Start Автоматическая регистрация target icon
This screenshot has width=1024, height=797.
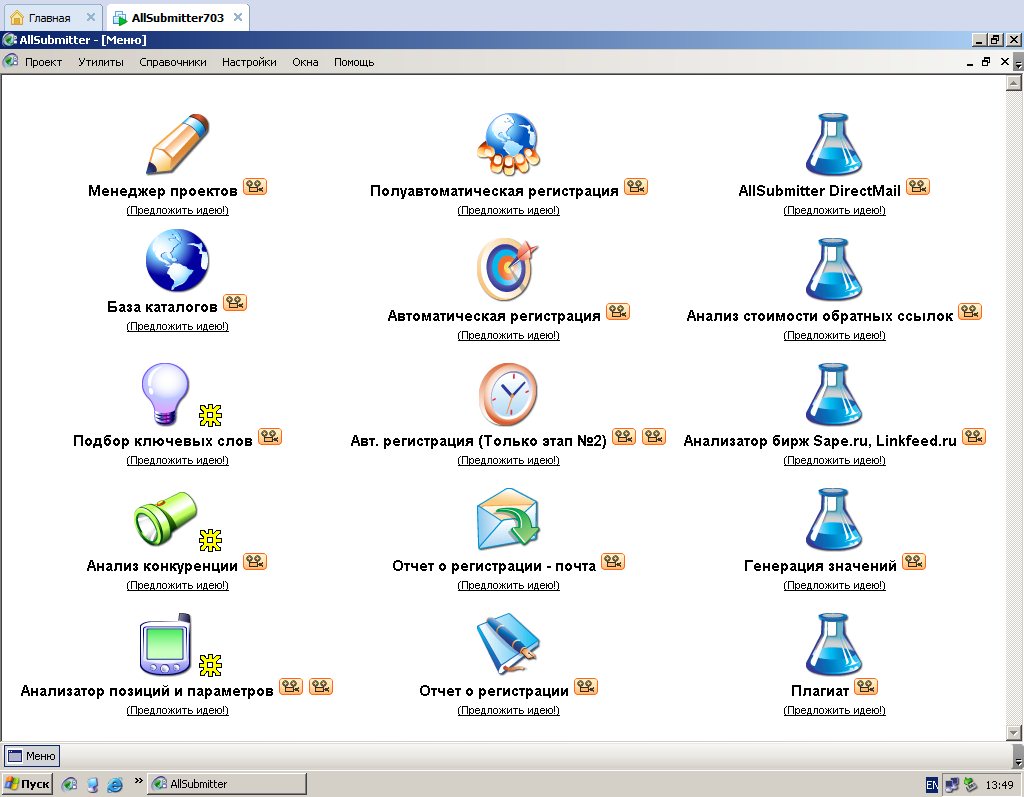[x=508, y=269]
